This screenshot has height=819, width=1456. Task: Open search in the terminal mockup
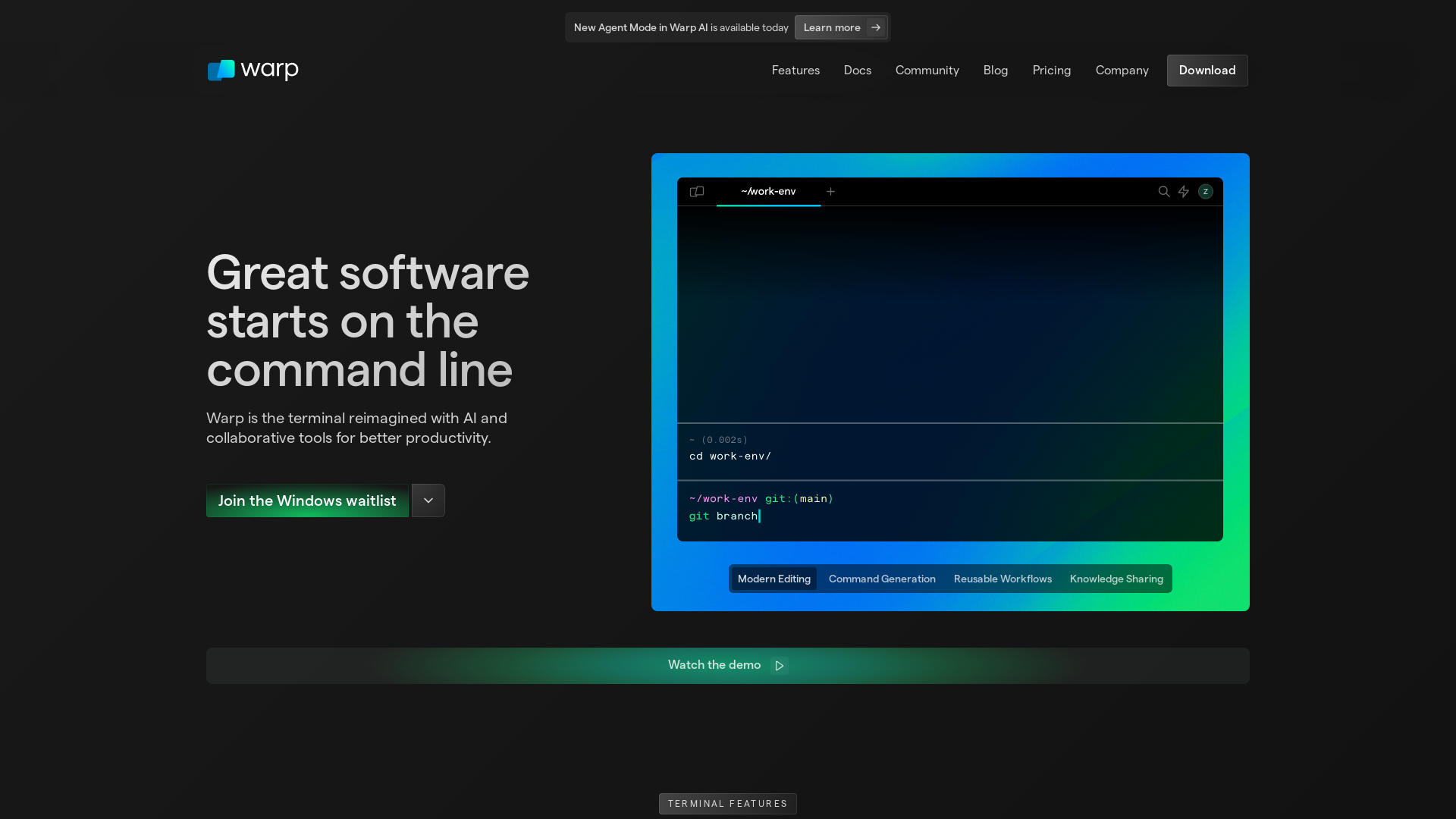tap(1164, 192)
